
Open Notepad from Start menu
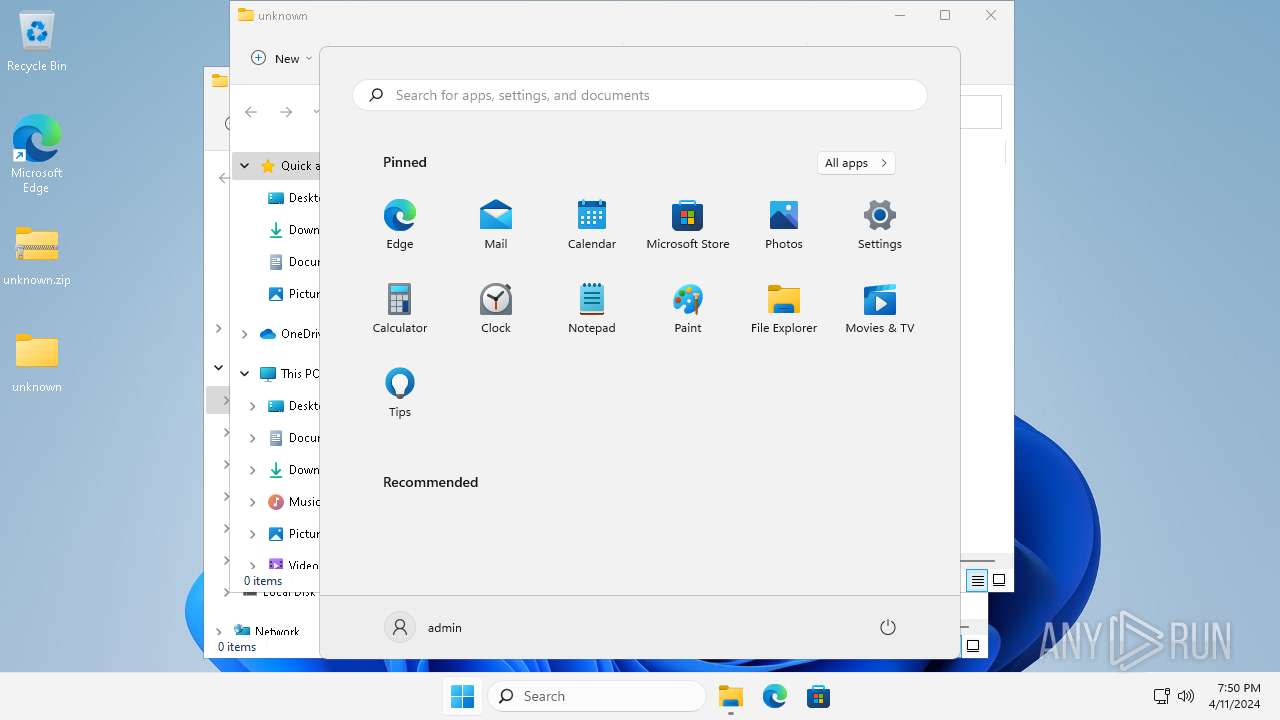click(591, 308)
